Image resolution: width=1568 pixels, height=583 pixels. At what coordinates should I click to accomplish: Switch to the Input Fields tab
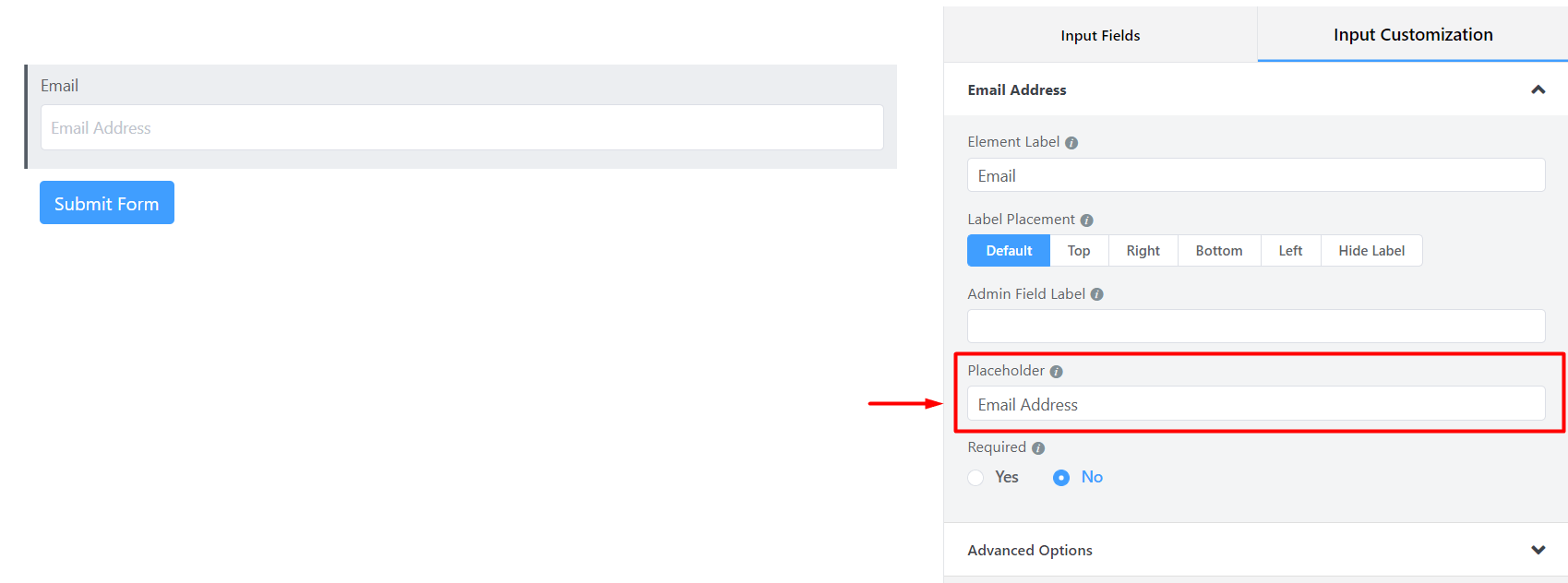click(x=1100, y=35)
